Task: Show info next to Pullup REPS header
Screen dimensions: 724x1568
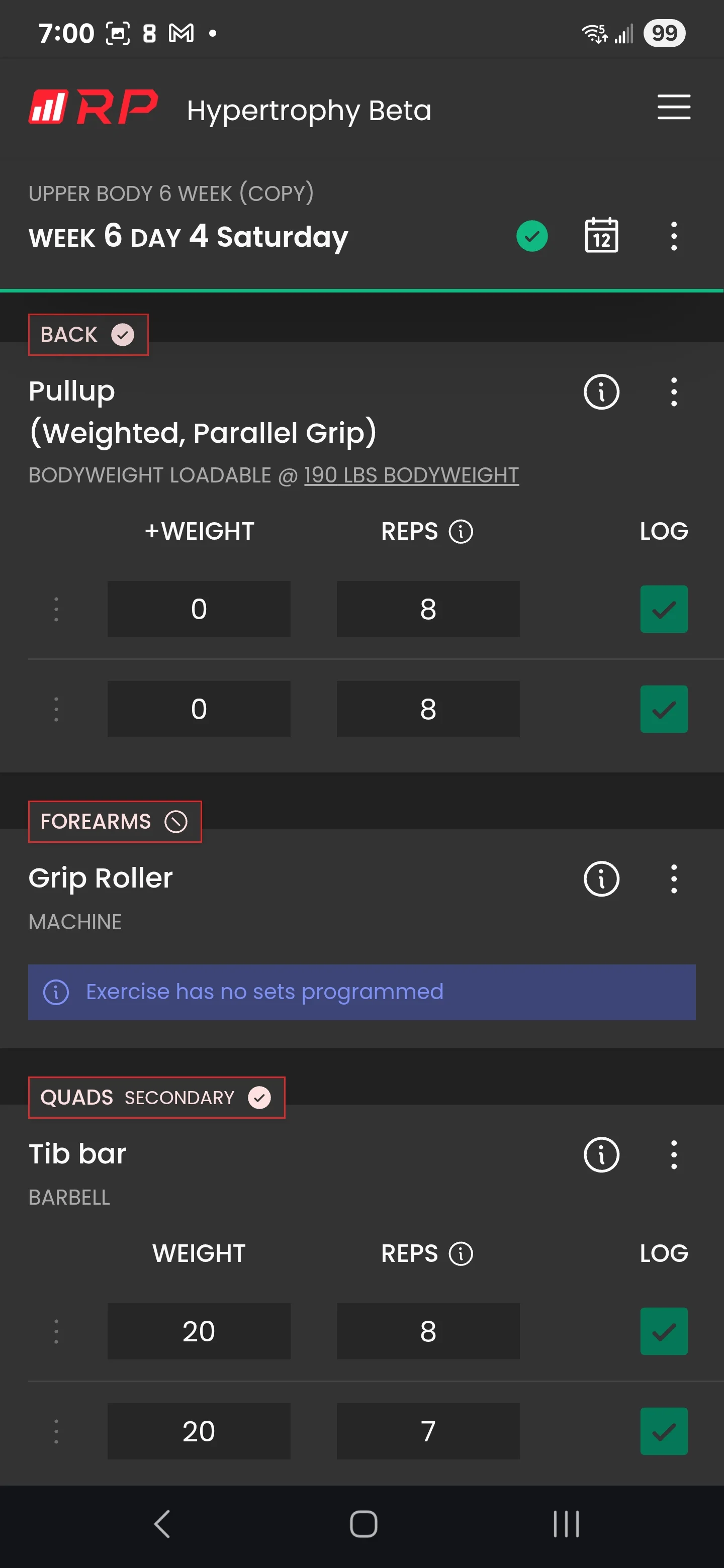Action: (461, 531)
